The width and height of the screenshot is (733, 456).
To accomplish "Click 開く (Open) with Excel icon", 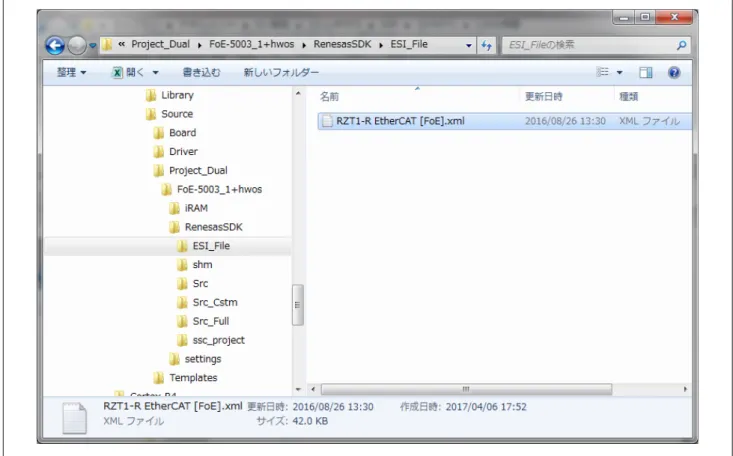I will tap(128, 72).
